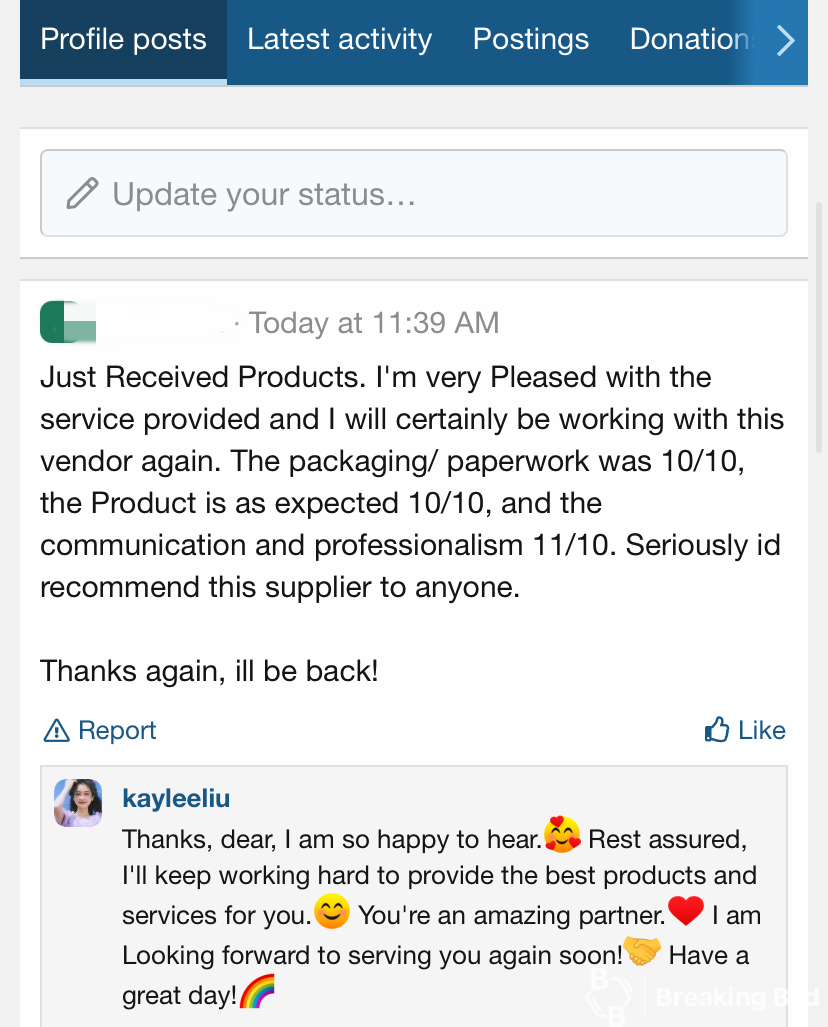
Task: Click the smiling blush emoji in reply
Action: (332, 912)
